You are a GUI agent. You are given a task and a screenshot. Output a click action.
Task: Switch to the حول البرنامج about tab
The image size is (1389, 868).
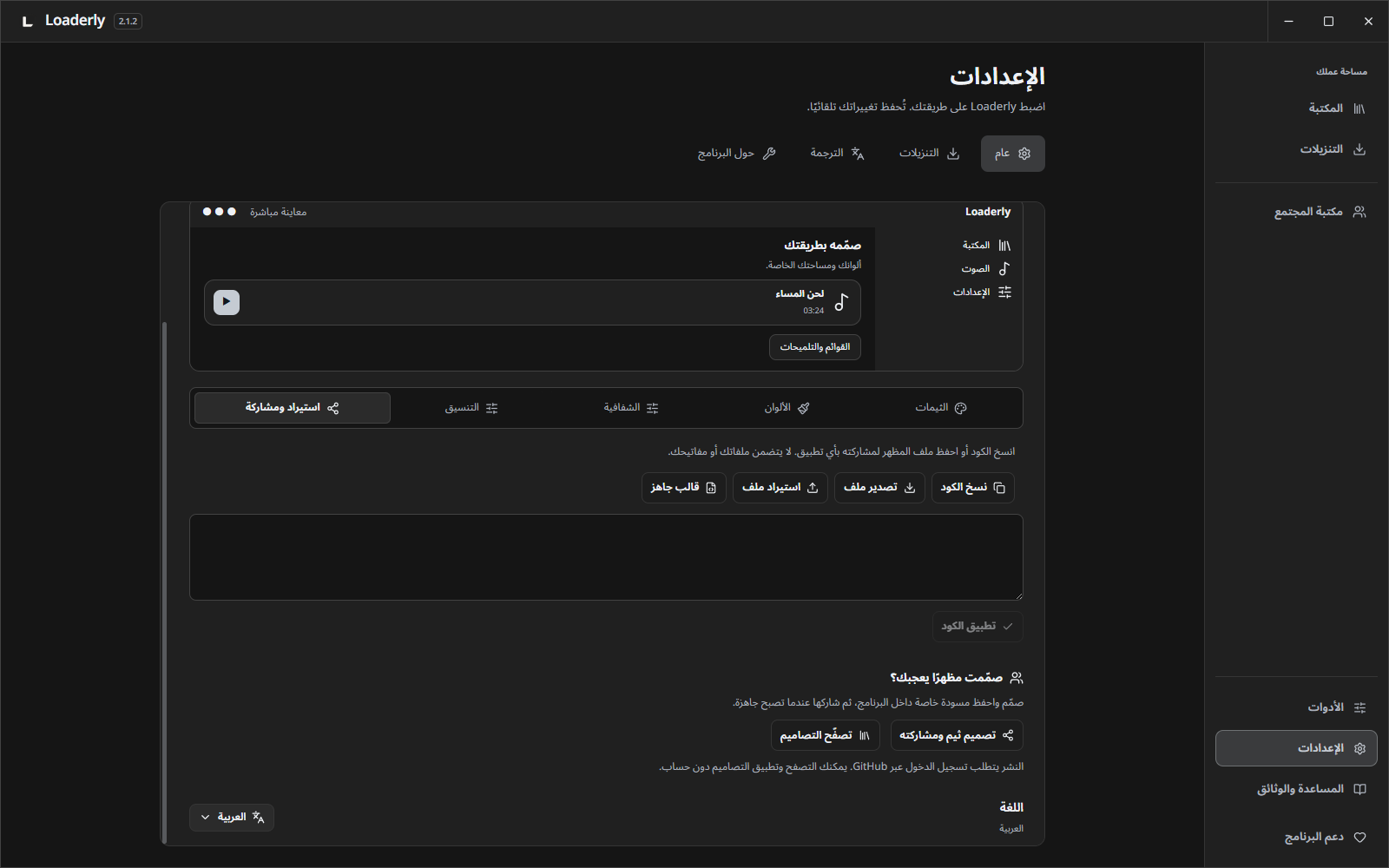pos(736,154)
